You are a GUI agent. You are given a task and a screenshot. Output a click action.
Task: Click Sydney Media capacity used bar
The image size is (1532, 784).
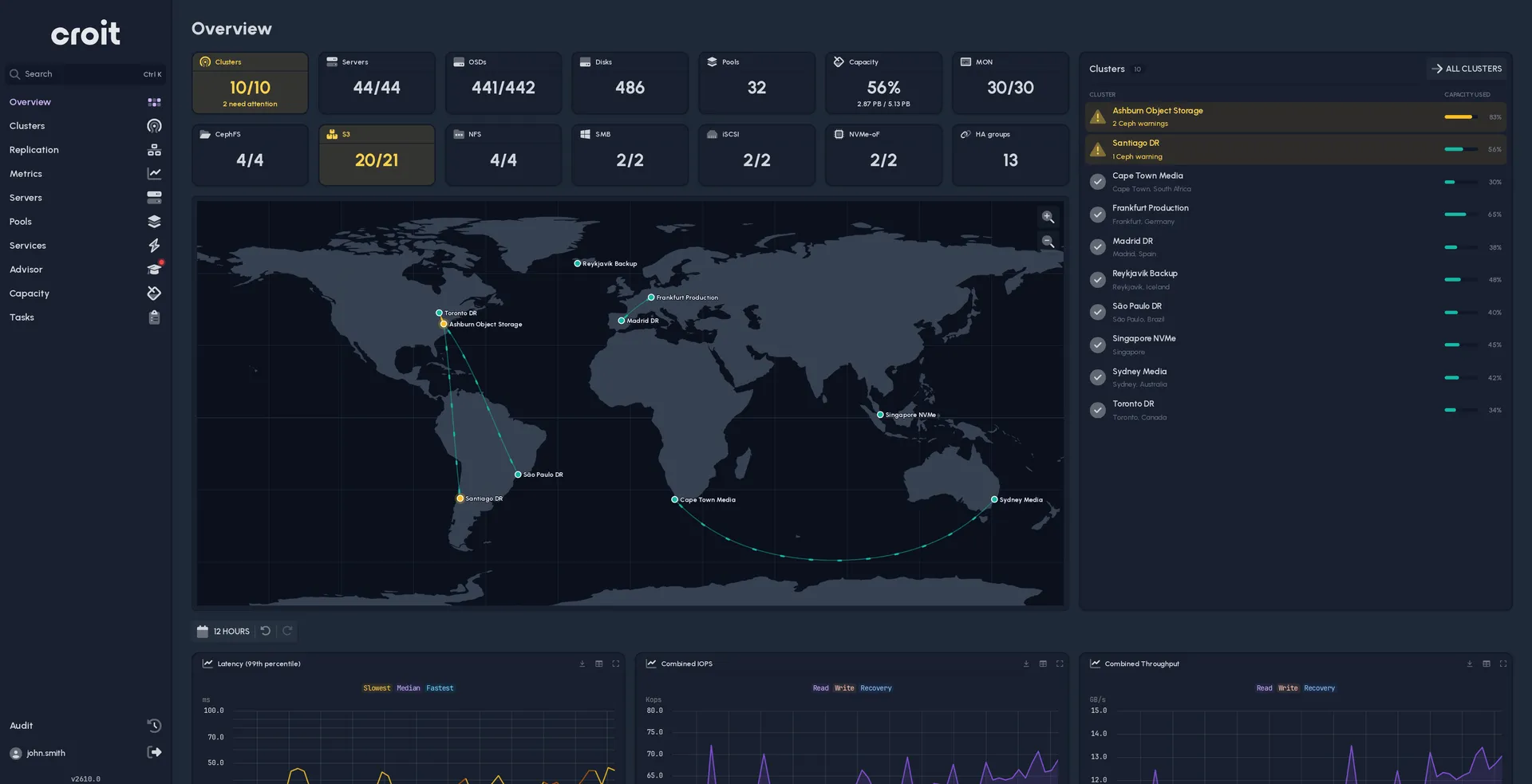[1462, 378]
